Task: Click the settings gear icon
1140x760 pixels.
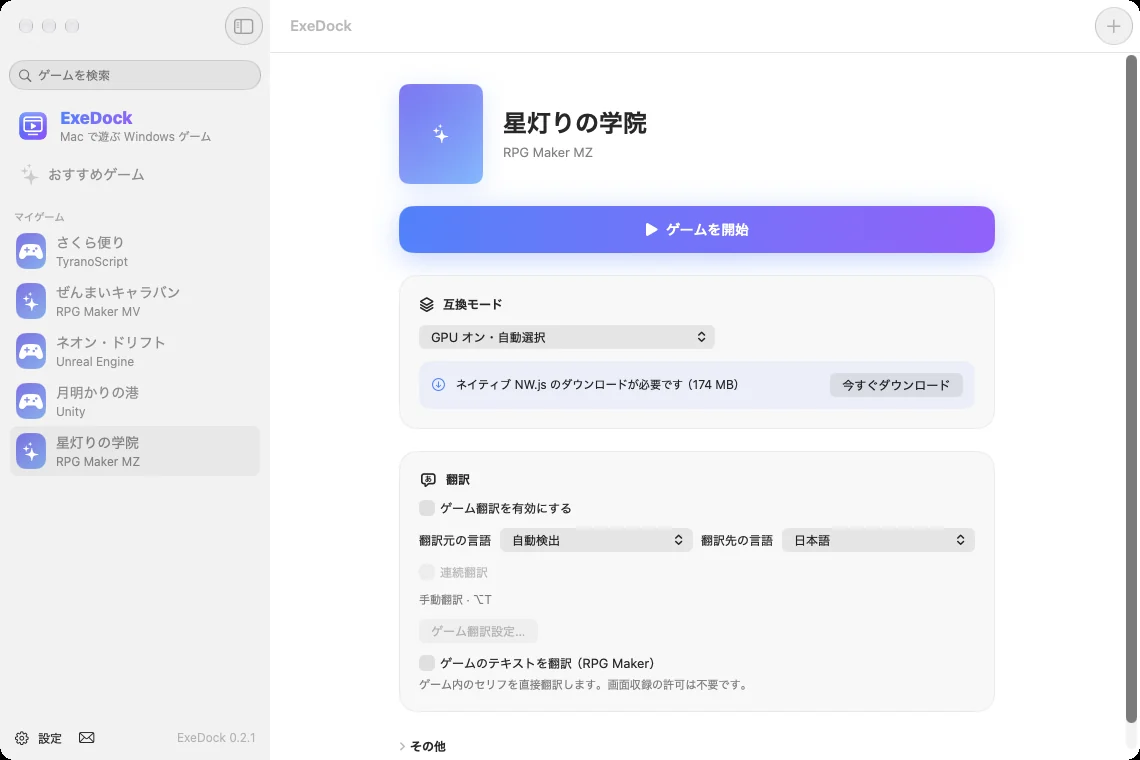Action: pos(22,738)
